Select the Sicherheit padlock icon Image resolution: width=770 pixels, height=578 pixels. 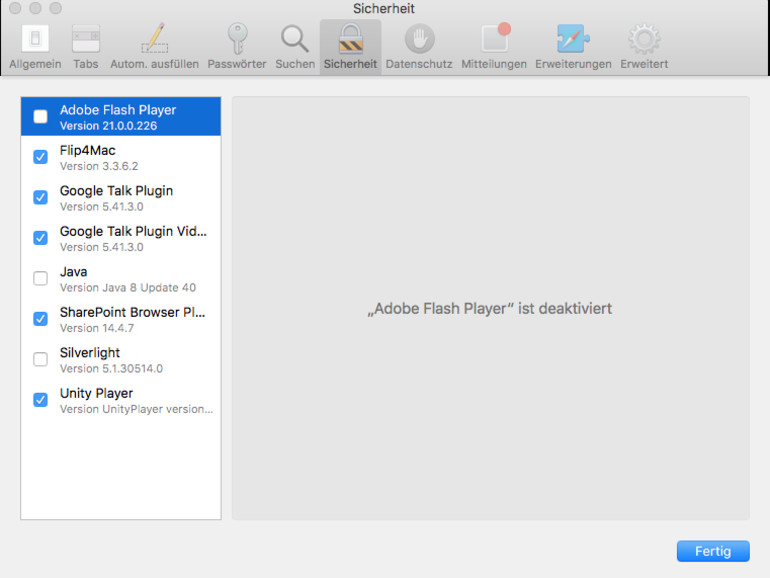[x=351, y=38]
